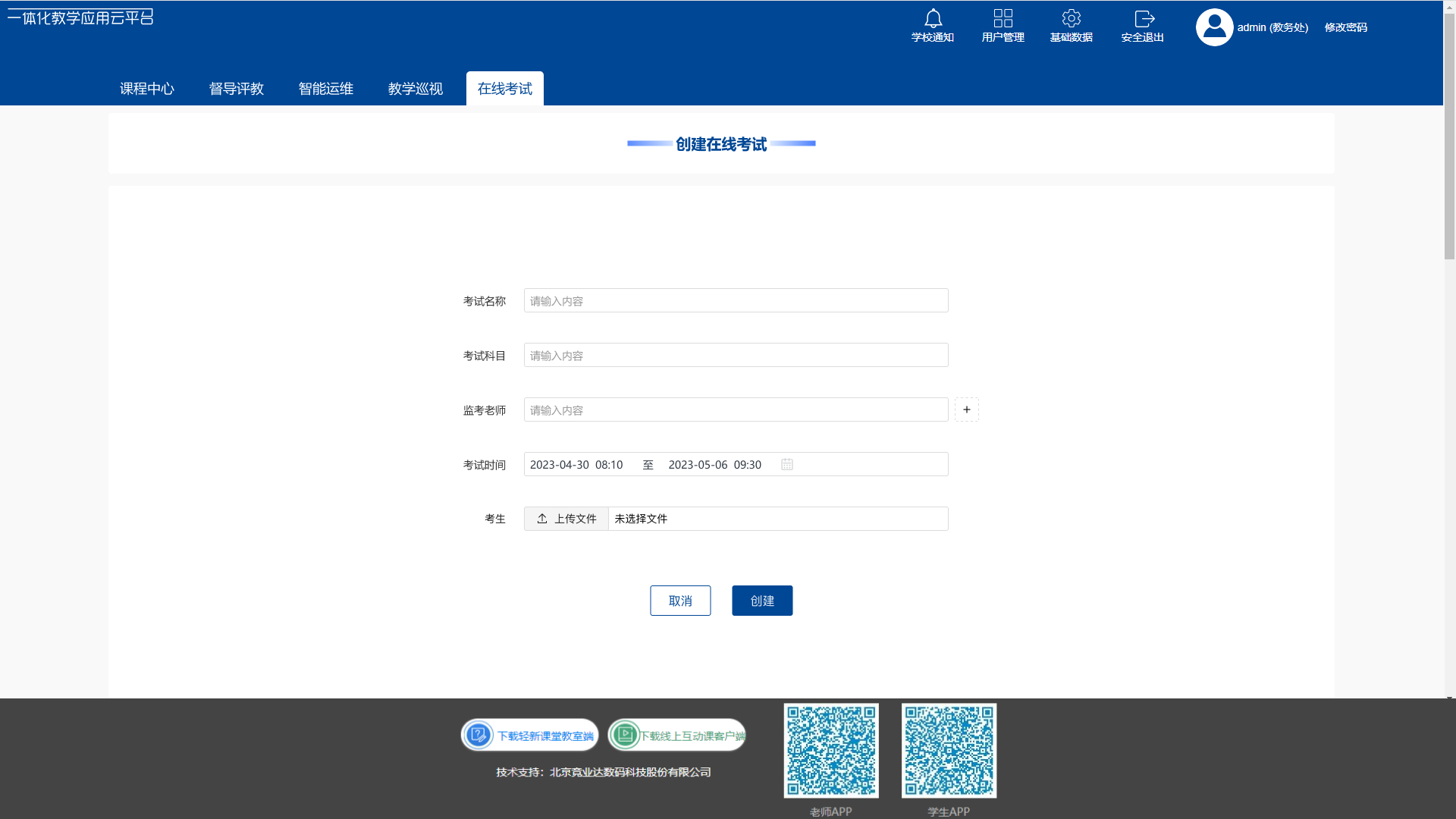This screenshot has width=1456, height=819.
Task: Click the start time 2023-04-30 08:10
Action: point(576,465)
